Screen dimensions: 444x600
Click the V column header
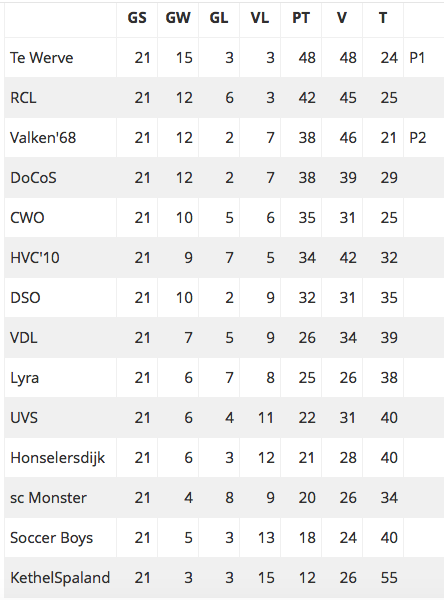pyautogui.click(x=342, y=18)
